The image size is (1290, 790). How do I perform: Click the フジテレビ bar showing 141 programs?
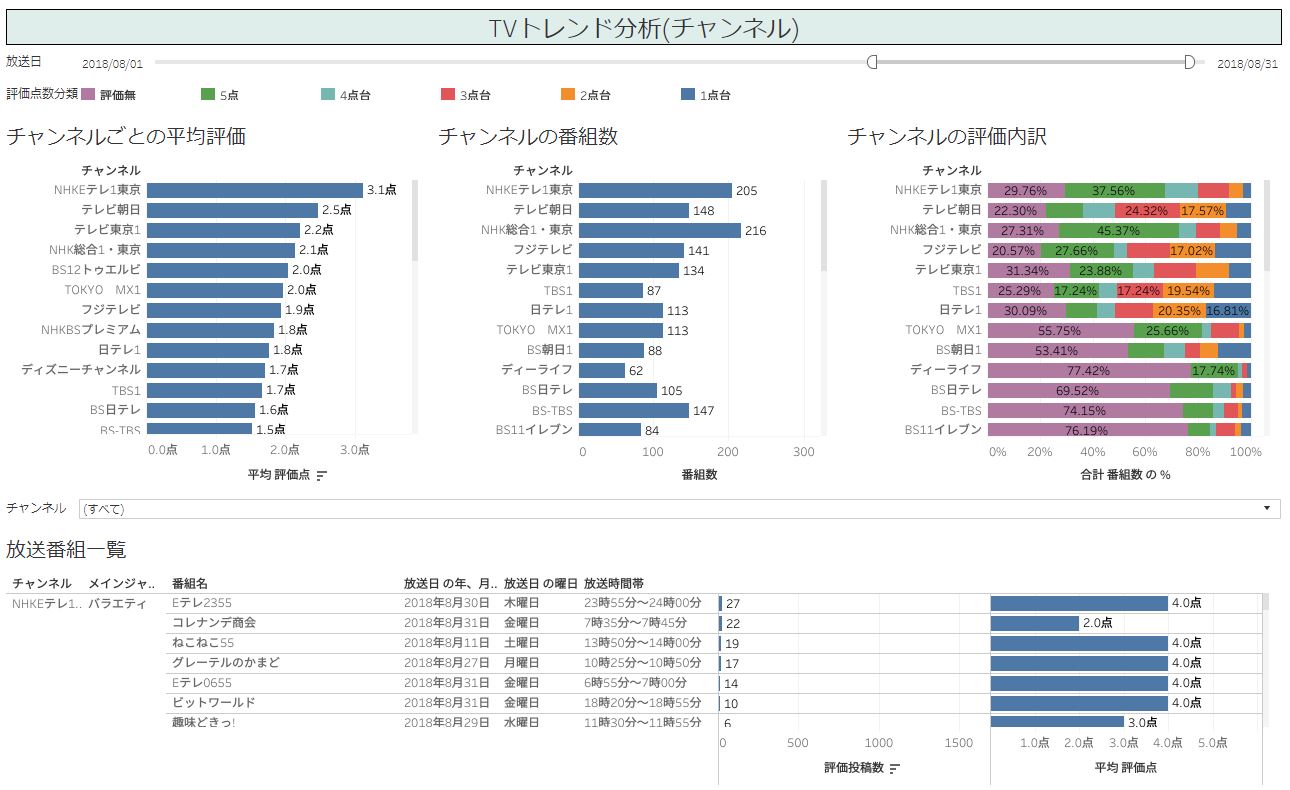point(631,250)
